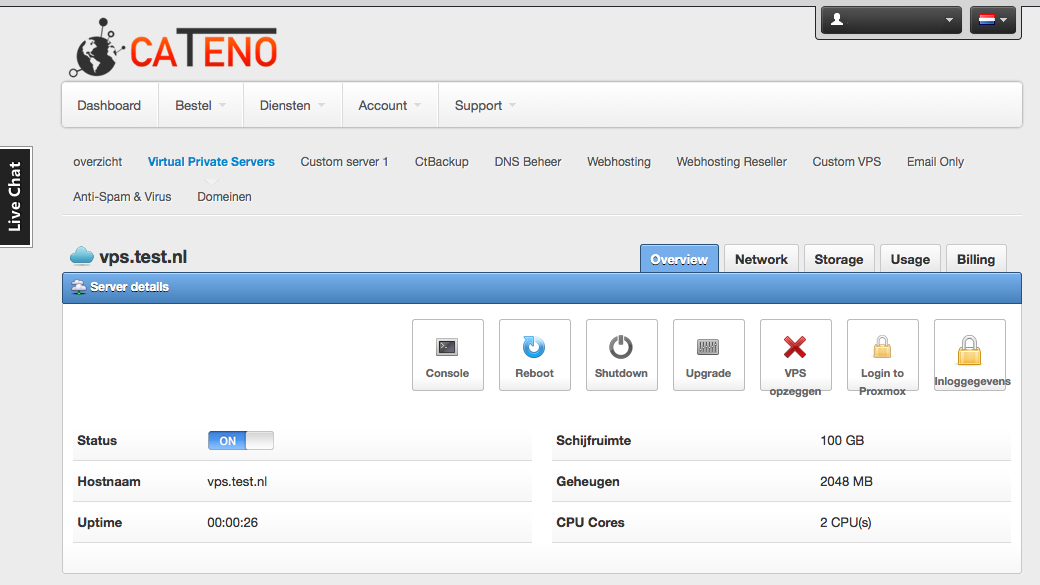
Task: Open DNS Beheer link
Action: point(528,162)
